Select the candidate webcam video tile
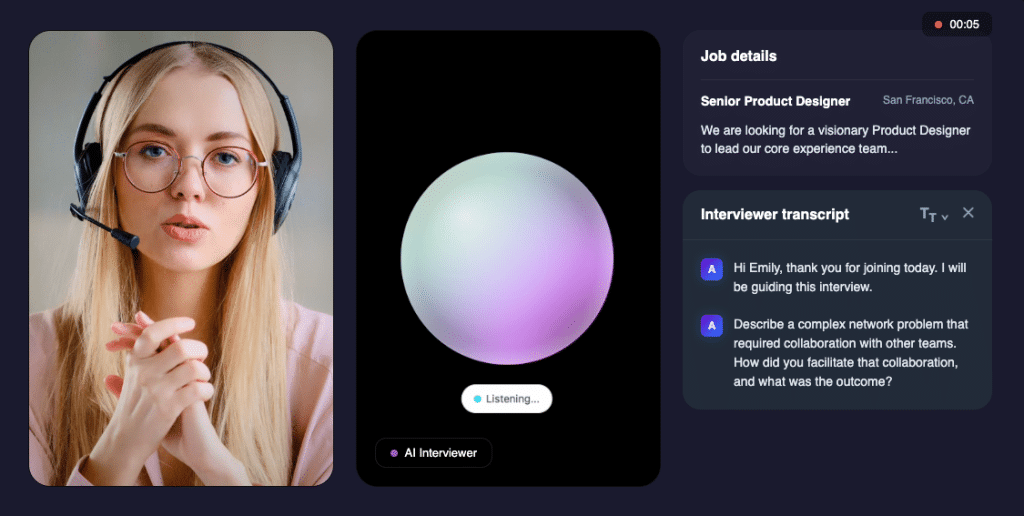 pyautogui.click(x=181, y=258)
